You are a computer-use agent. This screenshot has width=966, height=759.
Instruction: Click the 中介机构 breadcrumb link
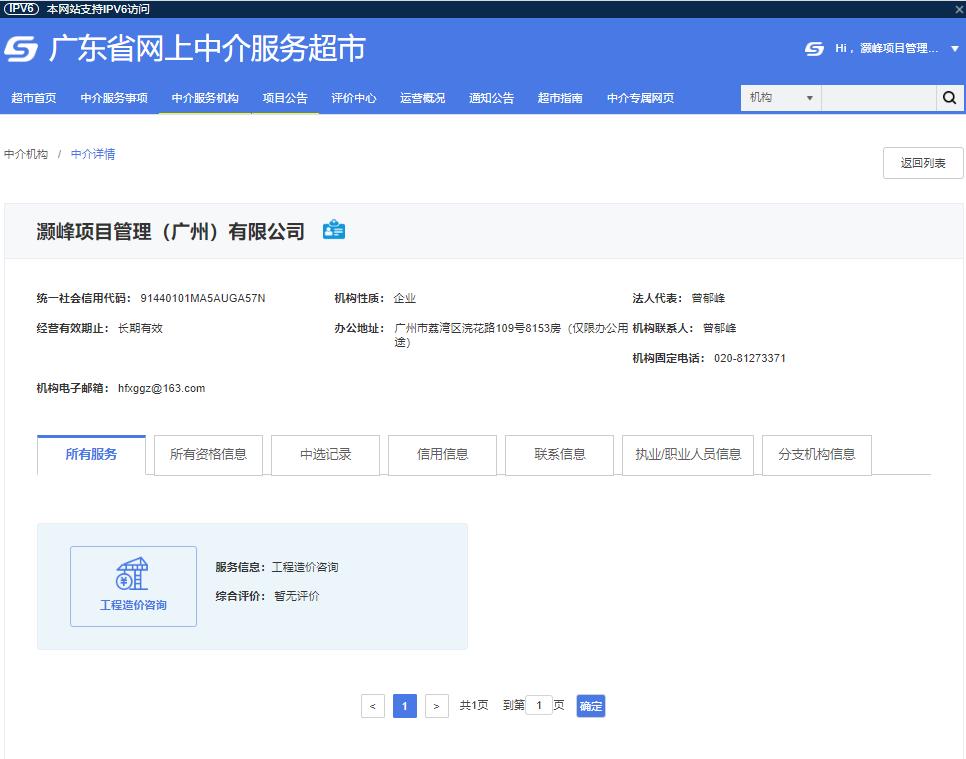point(26,155)
